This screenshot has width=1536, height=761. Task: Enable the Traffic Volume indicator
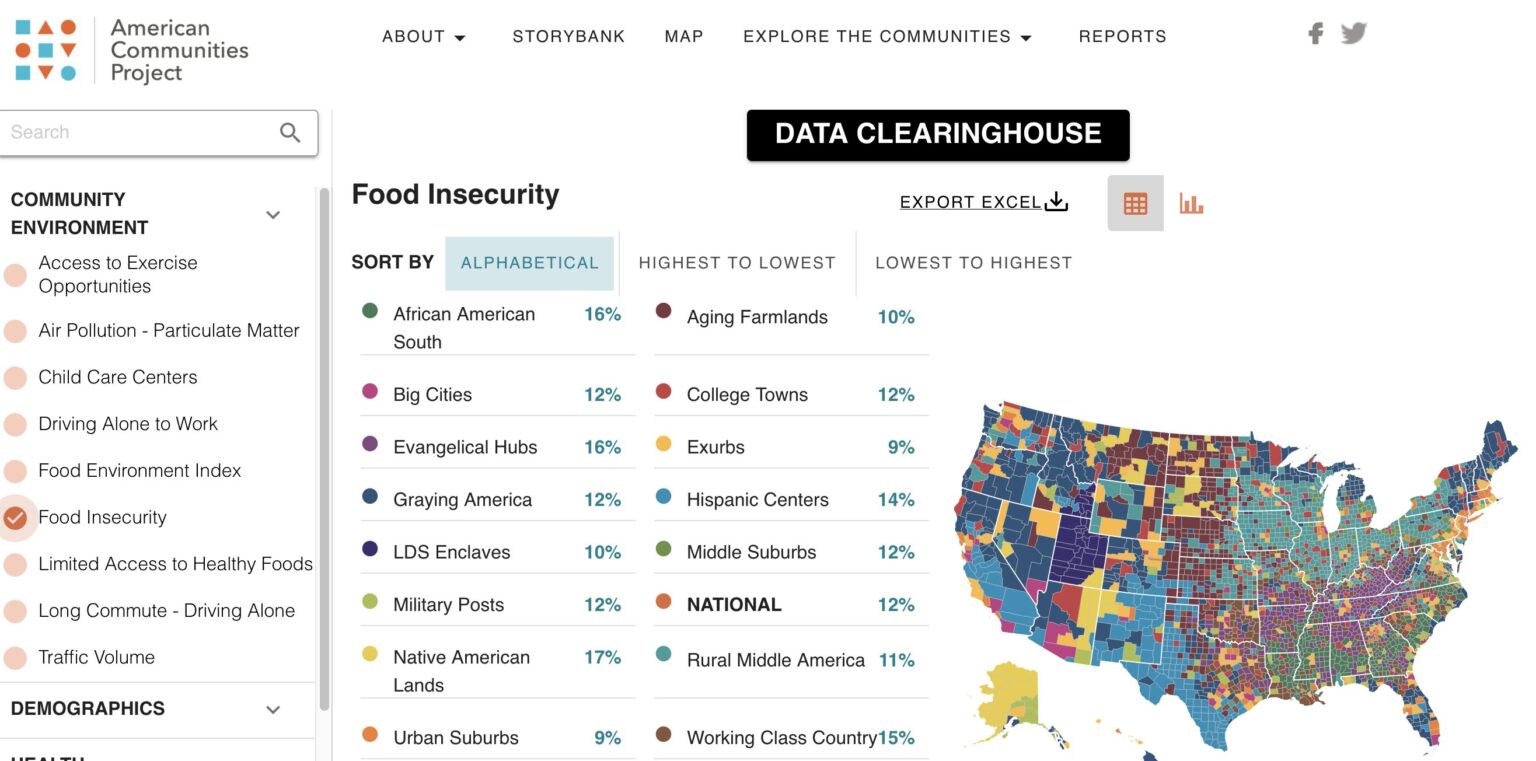pyautogui.click(x=15, y=657)
